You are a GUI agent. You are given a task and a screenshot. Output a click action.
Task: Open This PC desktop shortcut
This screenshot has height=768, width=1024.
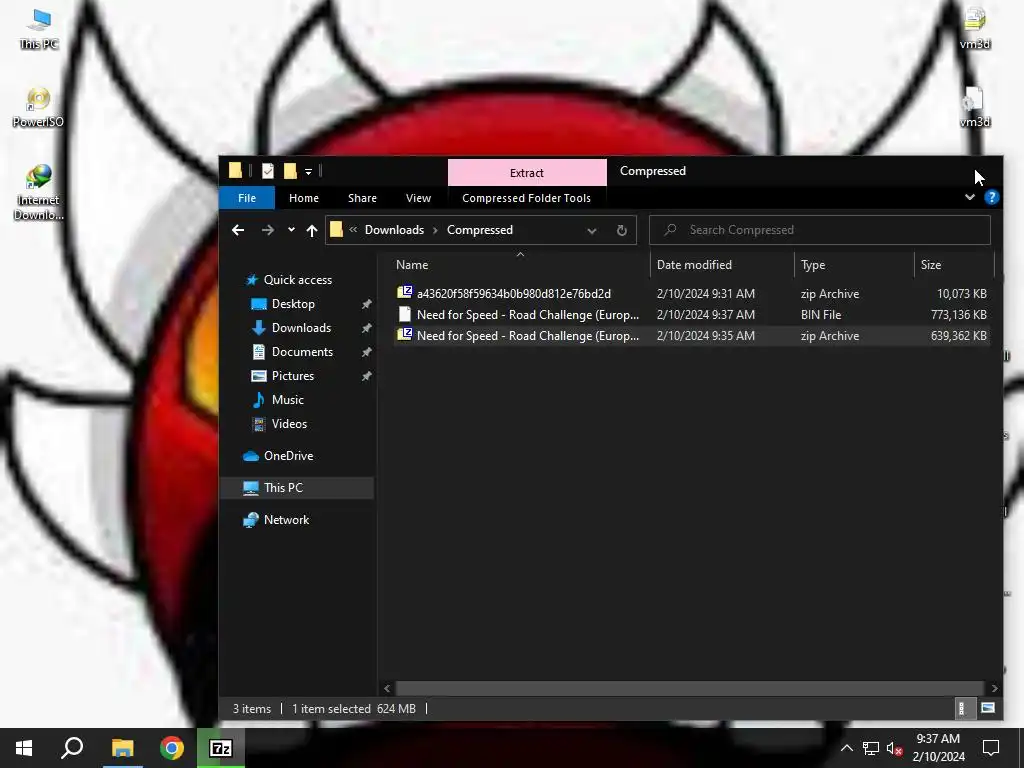(39, 28)
